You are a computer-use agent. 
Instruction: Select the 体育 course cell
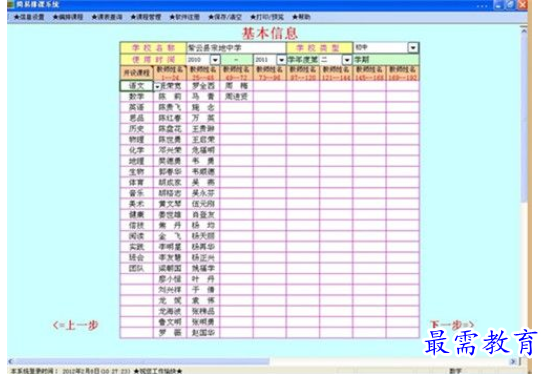point(136,182)
